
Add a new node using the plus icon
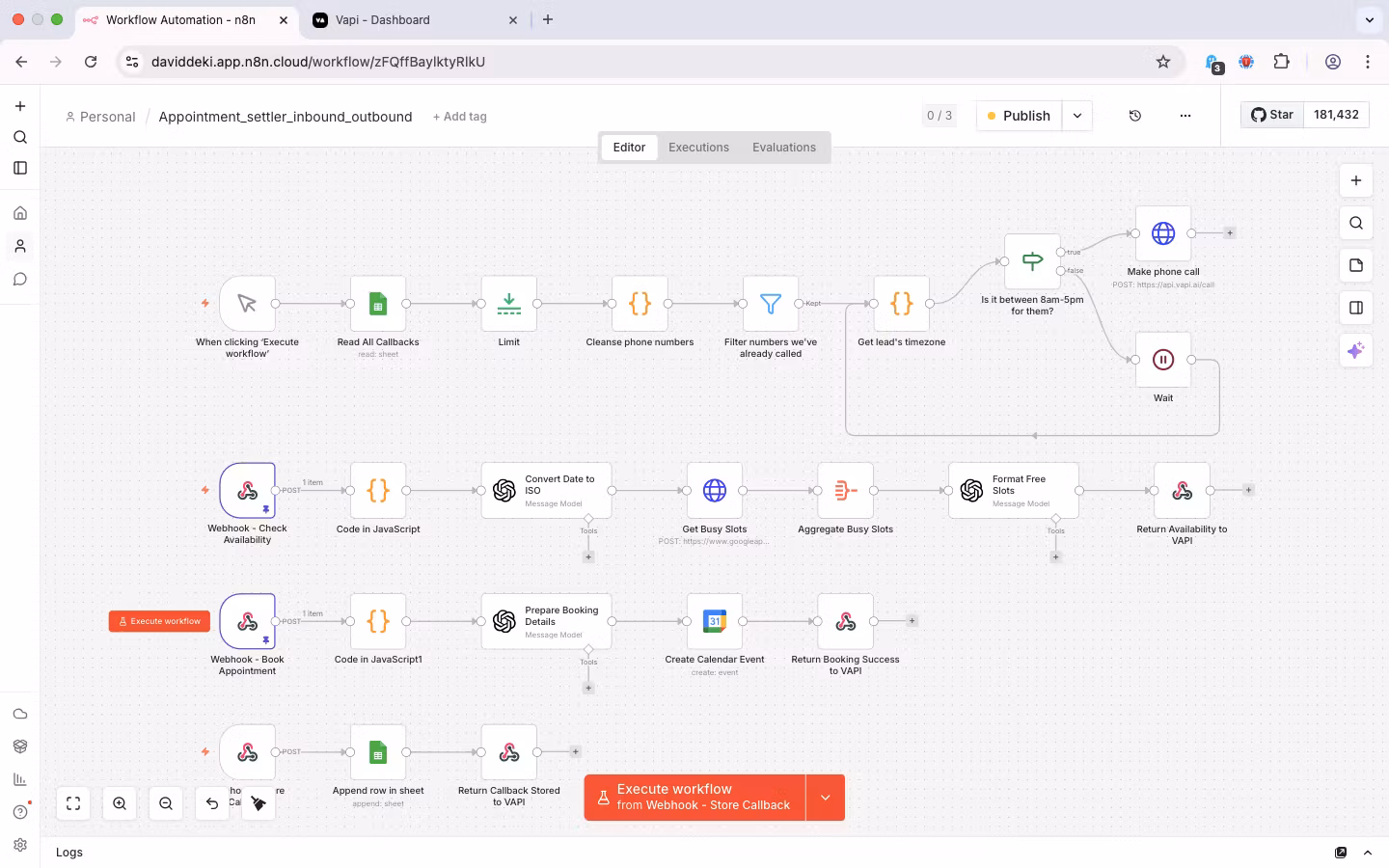pos(1356,180)
